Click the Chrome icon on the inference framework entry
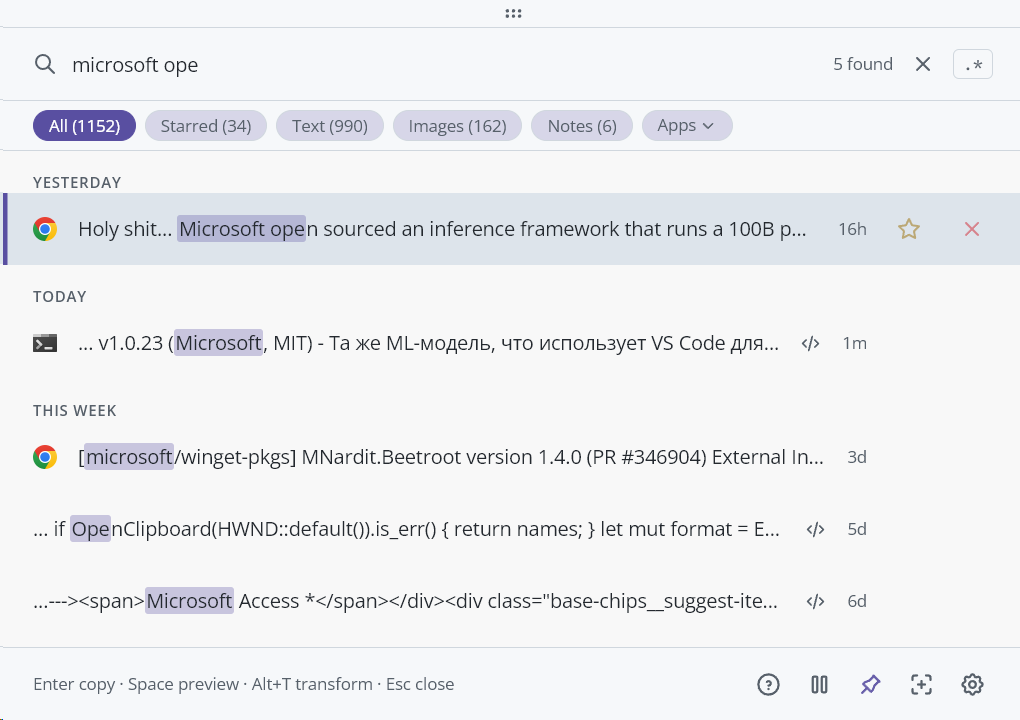The image size is (1020, 720). click(x=44, y=228)
